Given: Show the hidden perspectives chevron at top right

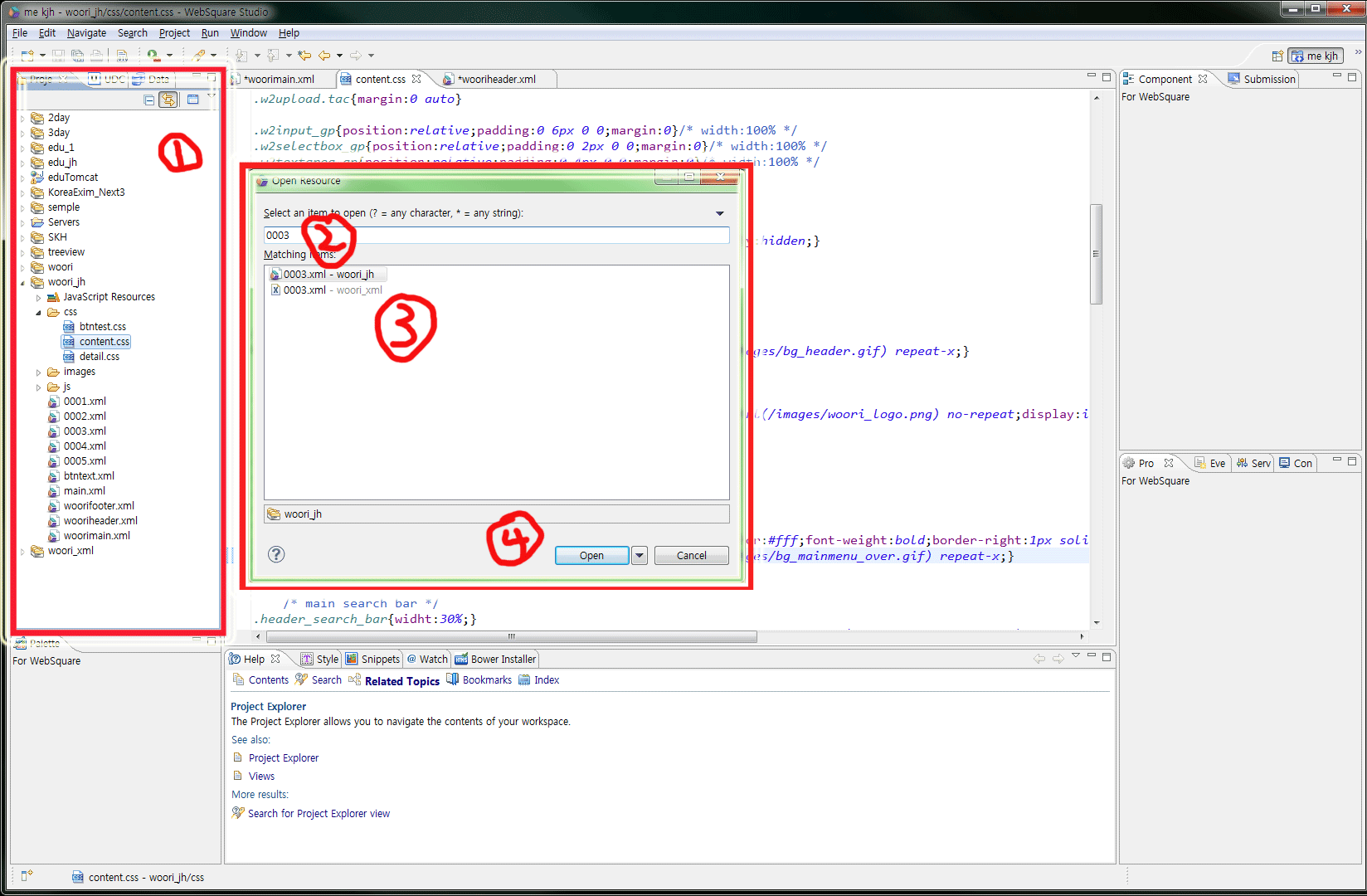Looking at the screenshot, I should point(1358,53).
